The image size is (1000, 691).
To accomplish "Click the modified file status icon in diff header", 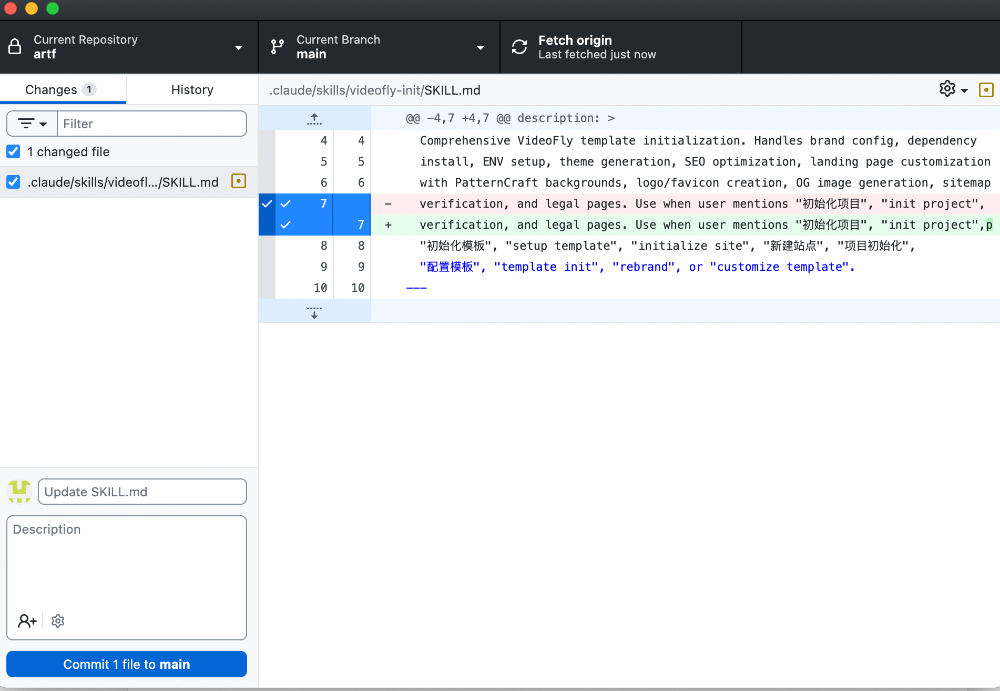I will (986, 90).
